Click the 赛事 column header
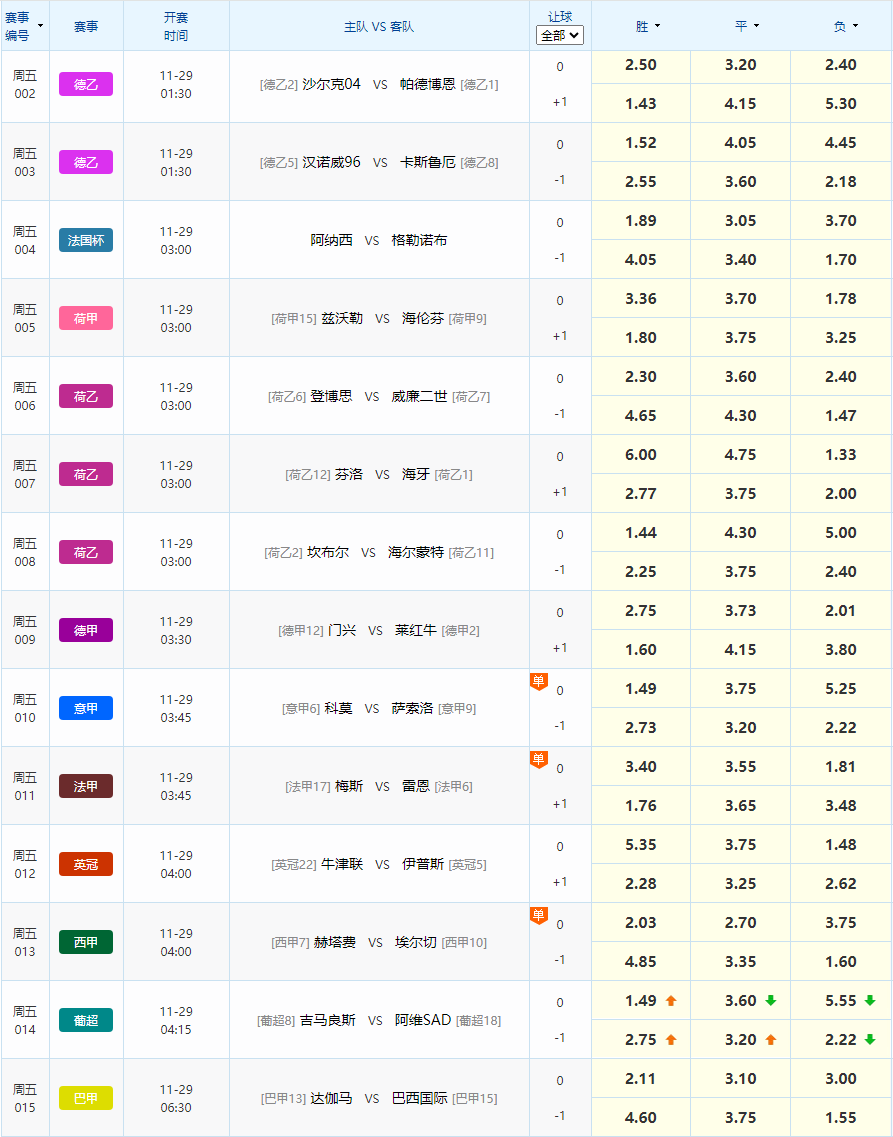This screenshot has height=1137, width=893. 86,26
